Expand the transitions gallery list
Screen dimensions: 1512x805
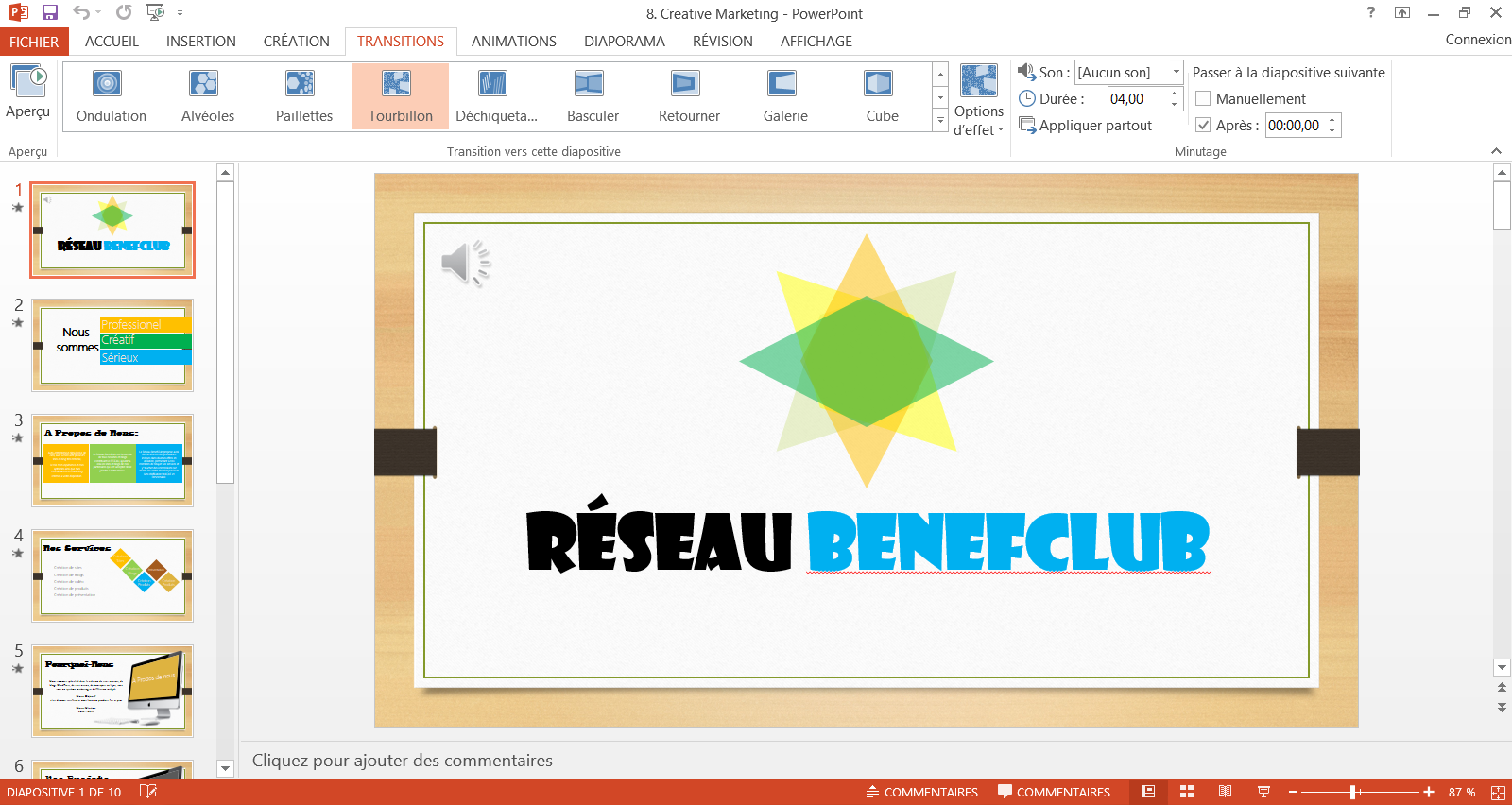tap(940, 121)
